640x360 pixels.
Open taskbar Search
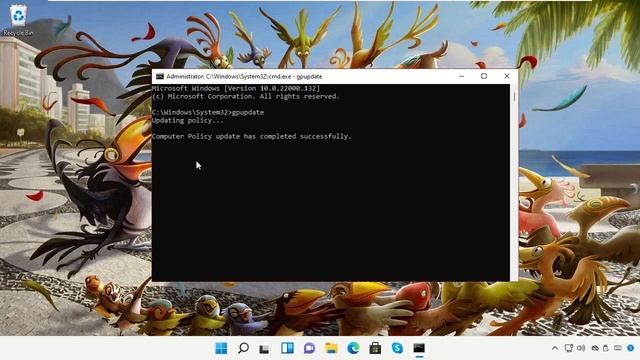(x=243, y=348)
